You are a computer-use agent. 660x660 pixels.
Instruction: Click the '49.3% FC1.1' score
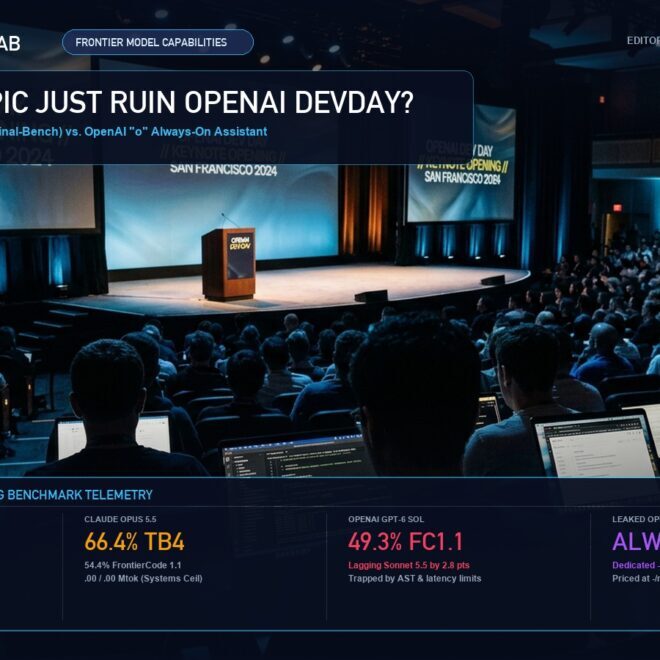(405, 542)
